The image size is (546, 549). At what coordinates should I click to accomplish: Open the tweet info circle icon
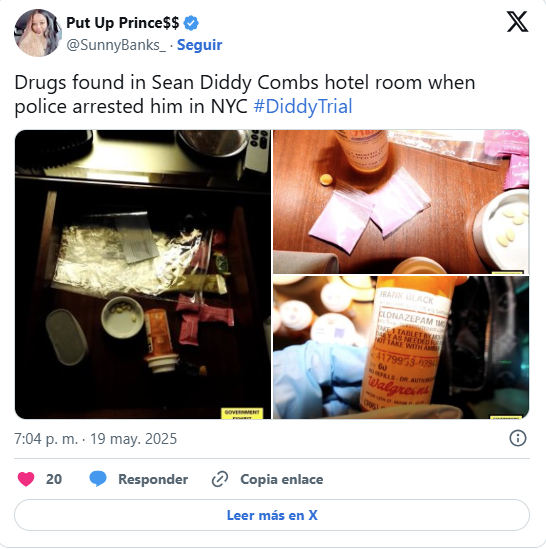coord(518,438)
